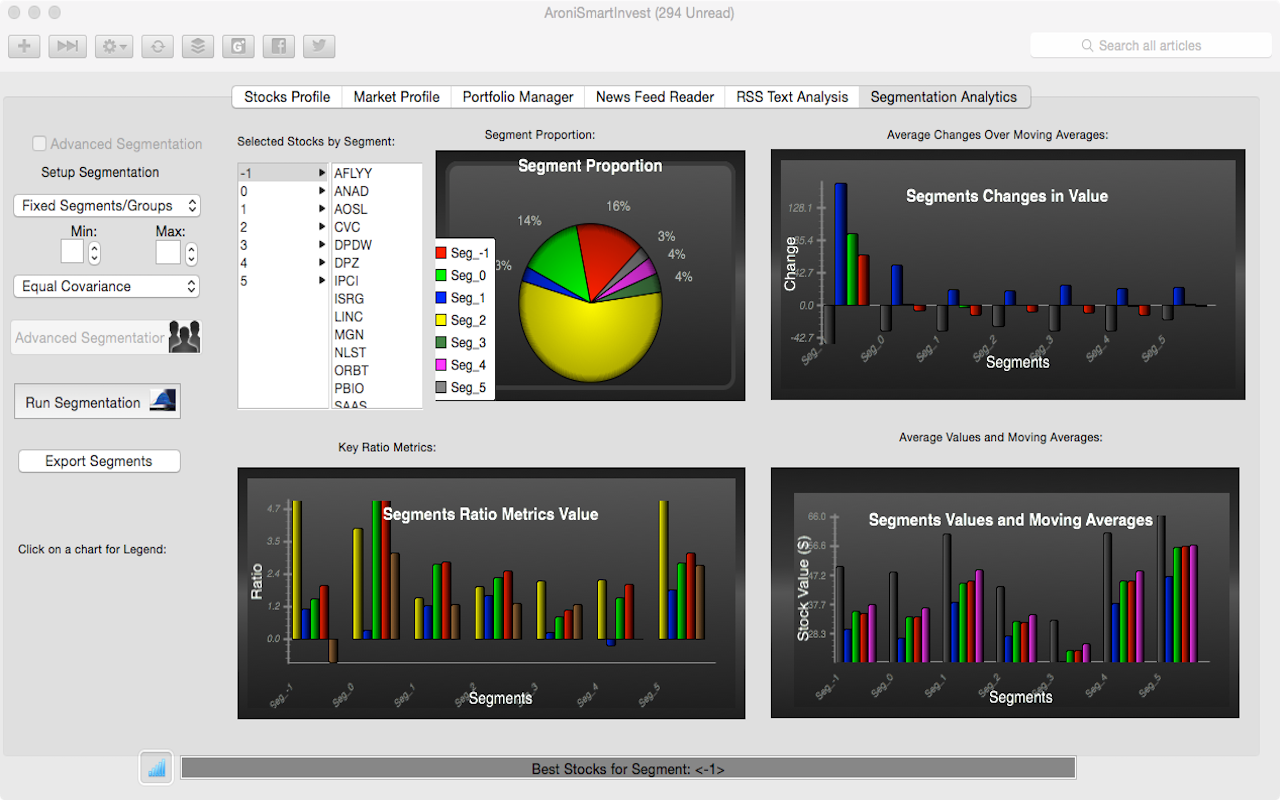Focus the Search all articles field

pyautogui.click(x=1151, y=45)
